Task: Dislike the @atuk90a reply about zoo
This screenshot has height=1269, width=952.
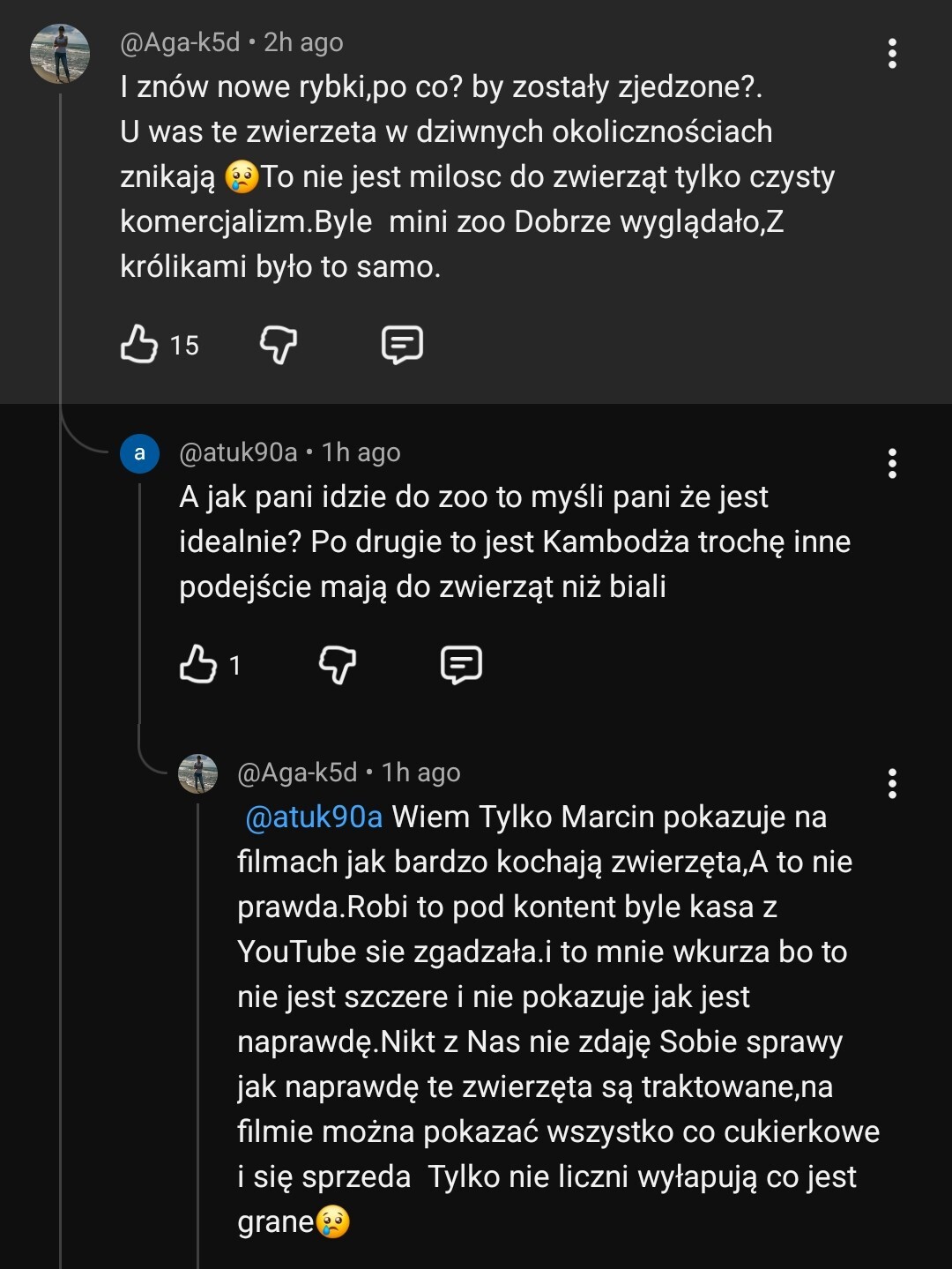Action: pos(337,664)
